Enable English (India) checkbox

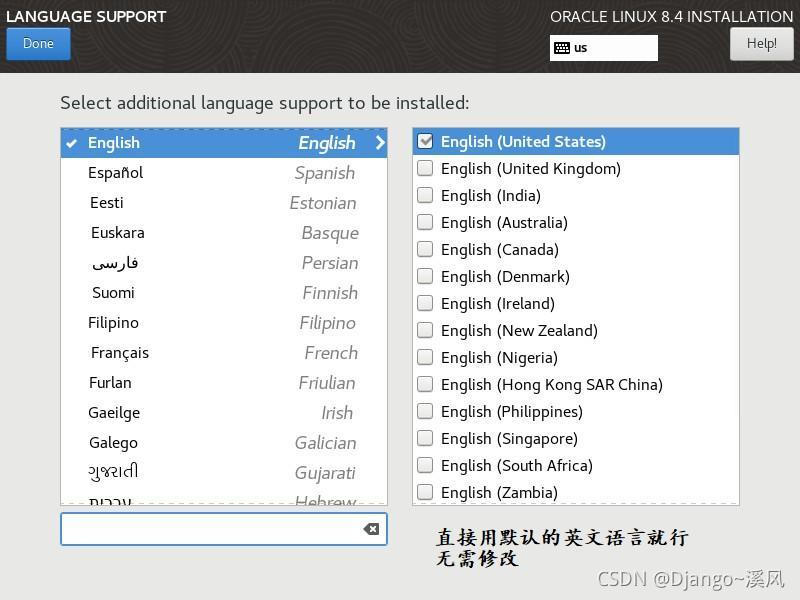(x=425, y=195)
